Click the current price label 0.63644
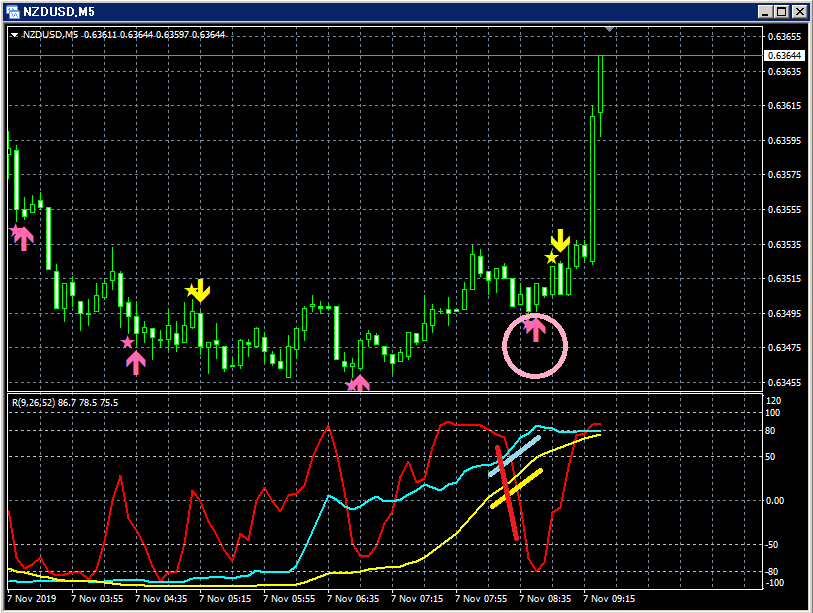 pyautogui.click(x=784, y=55)
